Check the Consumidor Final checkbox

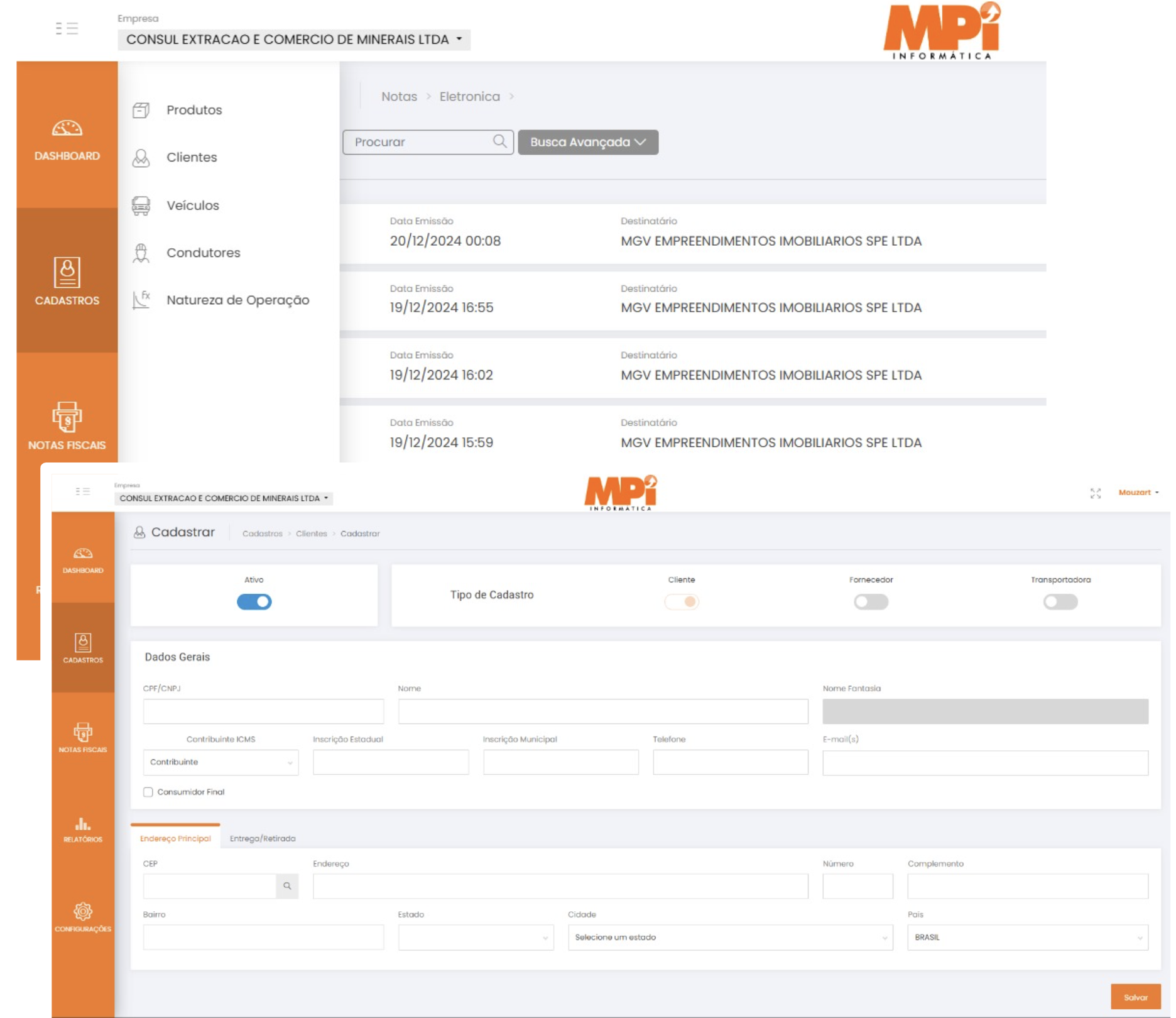pos(148,792)
